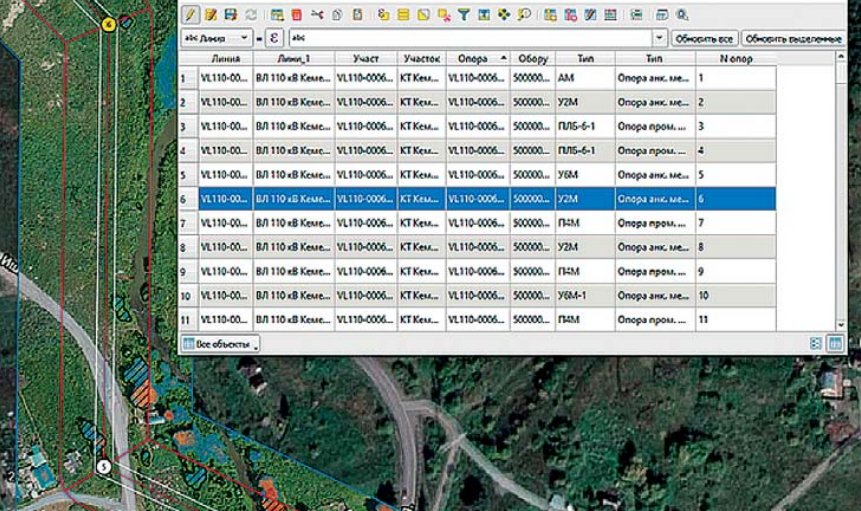Switch to table view

tap(835, 343)
